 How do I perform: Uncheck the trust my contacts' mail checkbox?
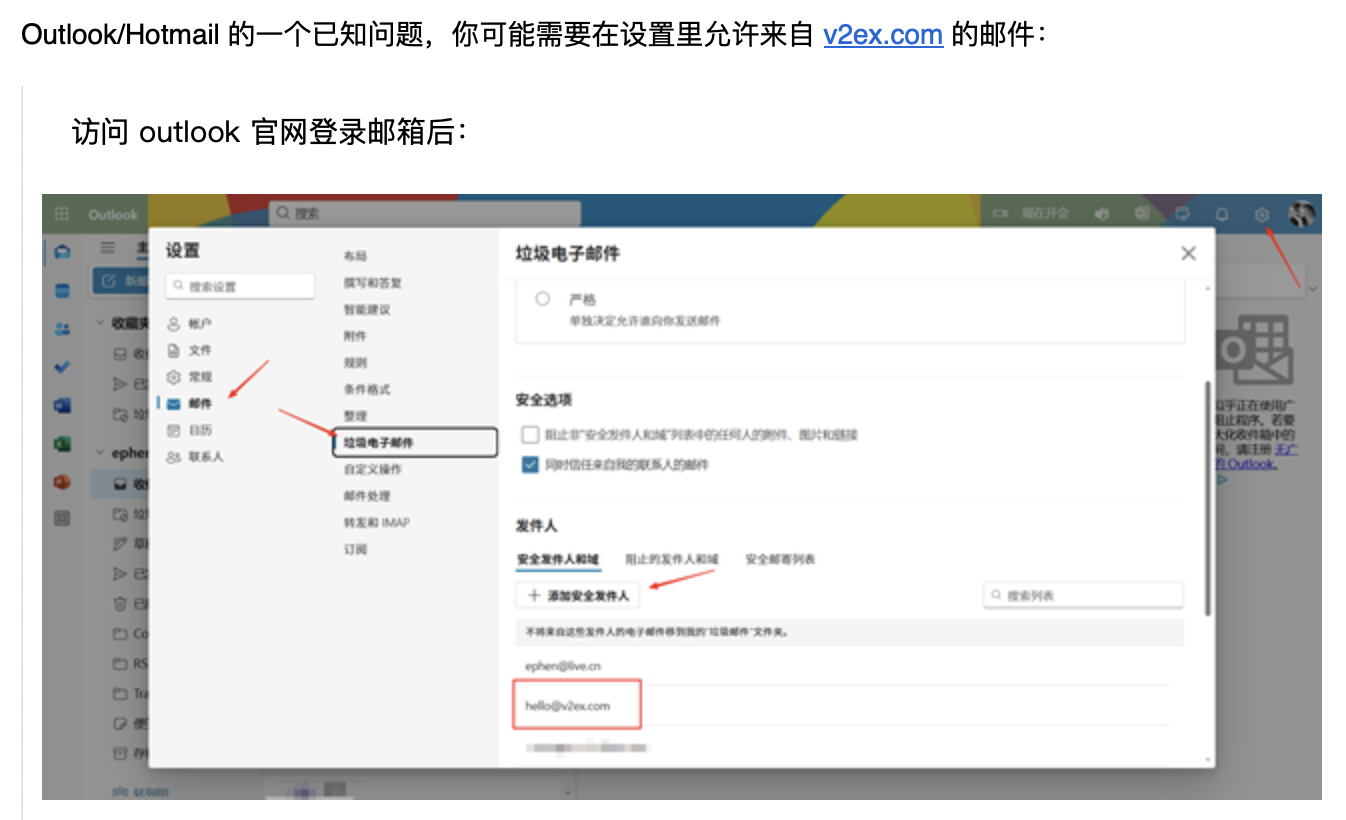click(x=531, y=465)
